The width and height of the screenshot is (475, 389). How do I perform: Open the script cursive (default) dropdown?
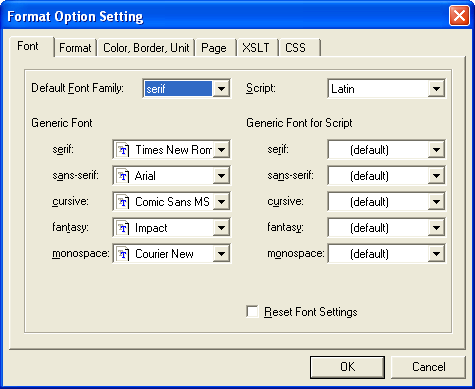tap(386, 202)
